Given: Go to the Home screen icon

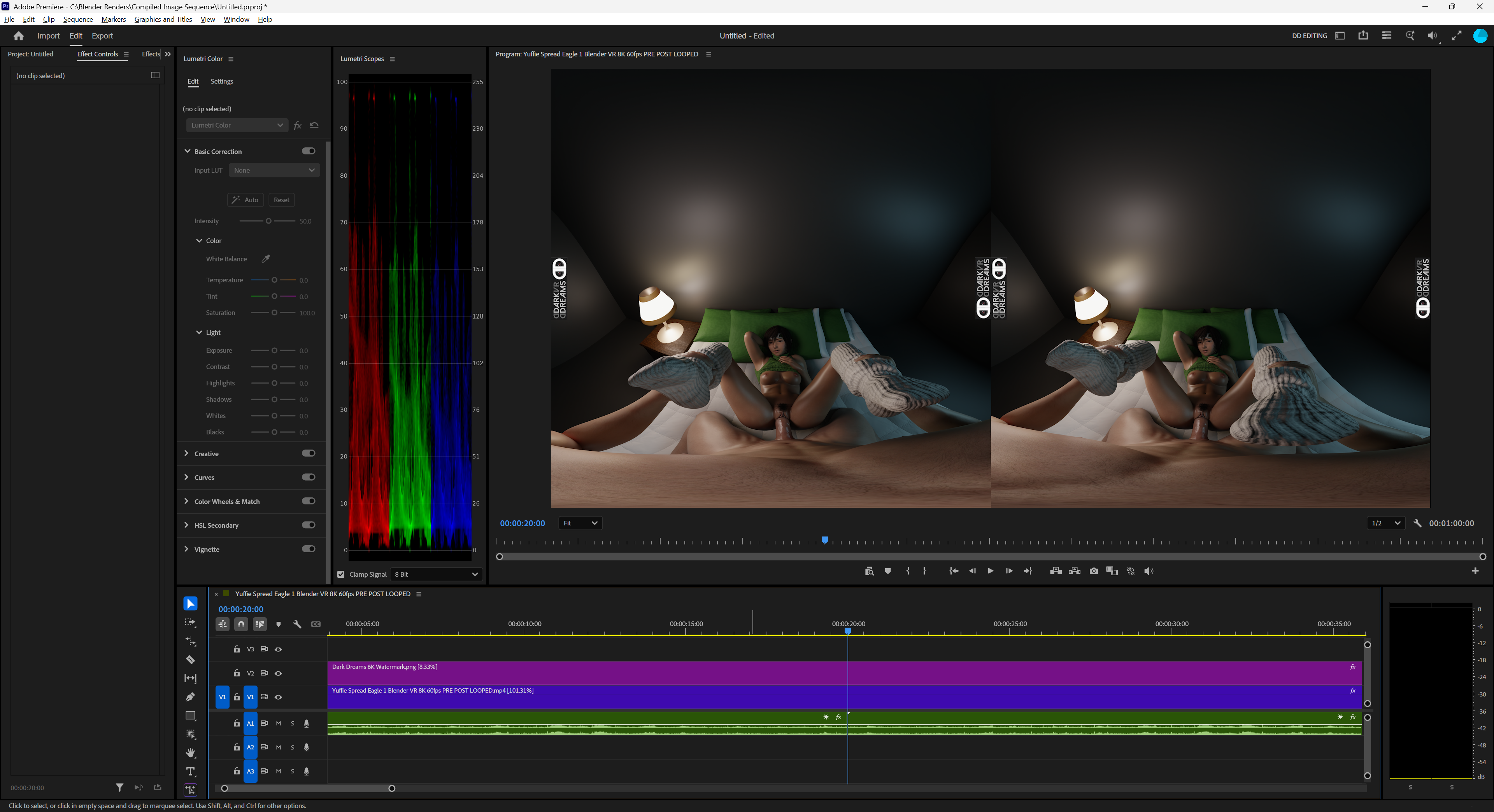Looking at the screenshot, I should click(19, 36).
